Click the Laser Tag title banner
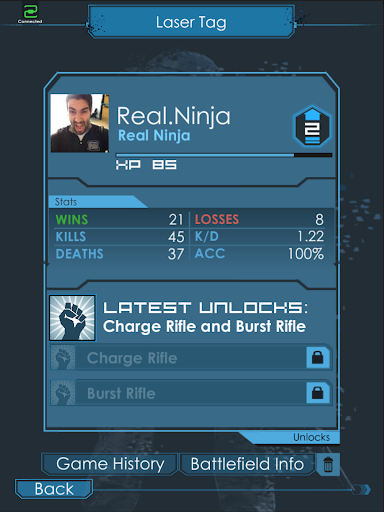This screenshot has height=512, width=384. [191, 22]
